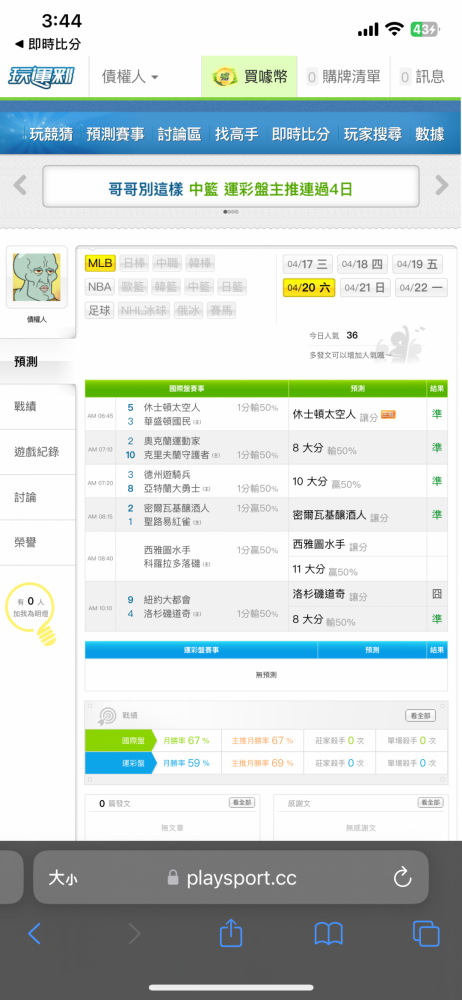Open 找高手 menu item
The image size is (462, 1000).
pyautogui.click(x=237, y=134)
